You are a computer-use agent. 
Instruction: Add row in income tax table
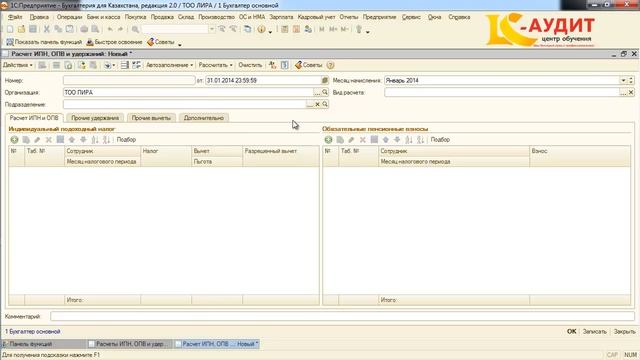(x=14, y=140)
